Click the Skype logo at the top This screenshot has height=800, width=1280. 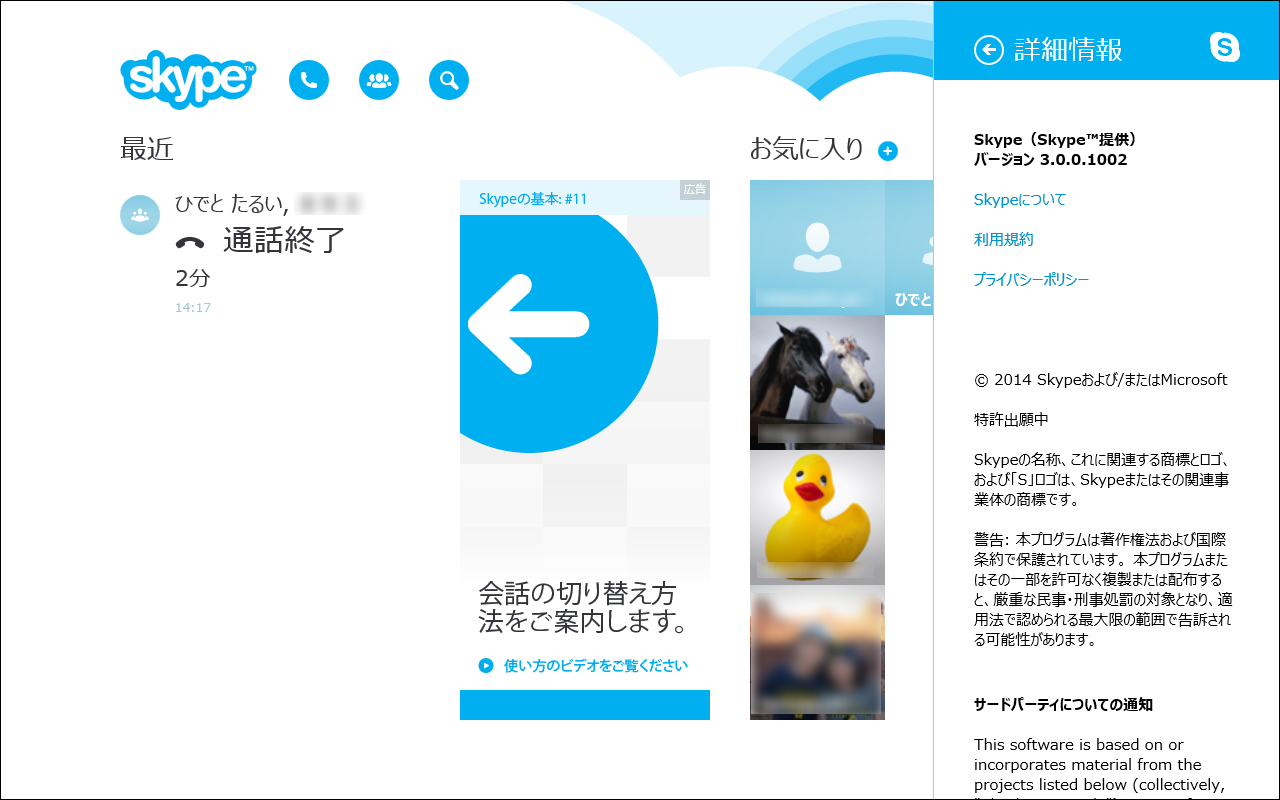click(187, 79)
